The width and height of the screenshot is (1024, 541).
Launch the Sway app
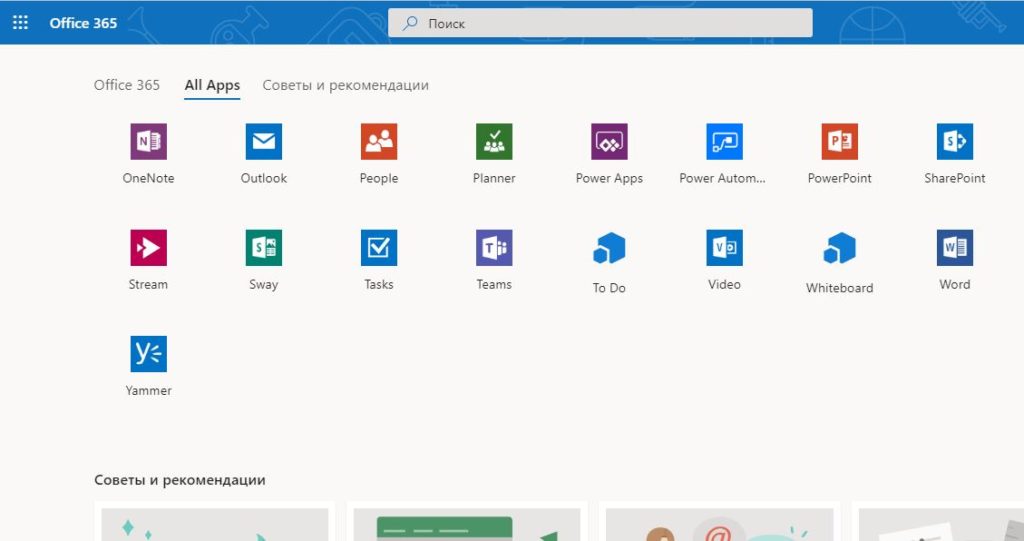tap(264, 248)
